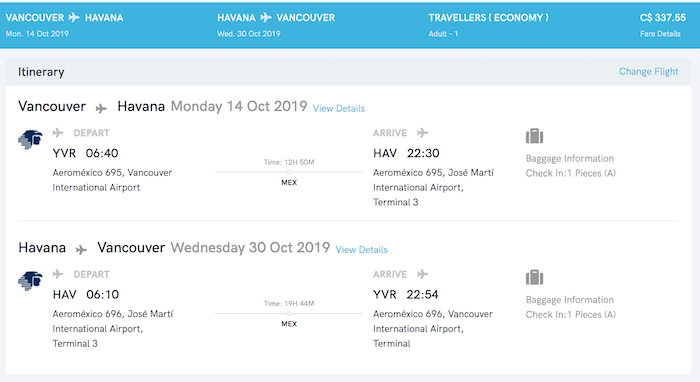Click the Travellers (Economy) header section
The image size is (700, 382).
(x=488, y=25)
